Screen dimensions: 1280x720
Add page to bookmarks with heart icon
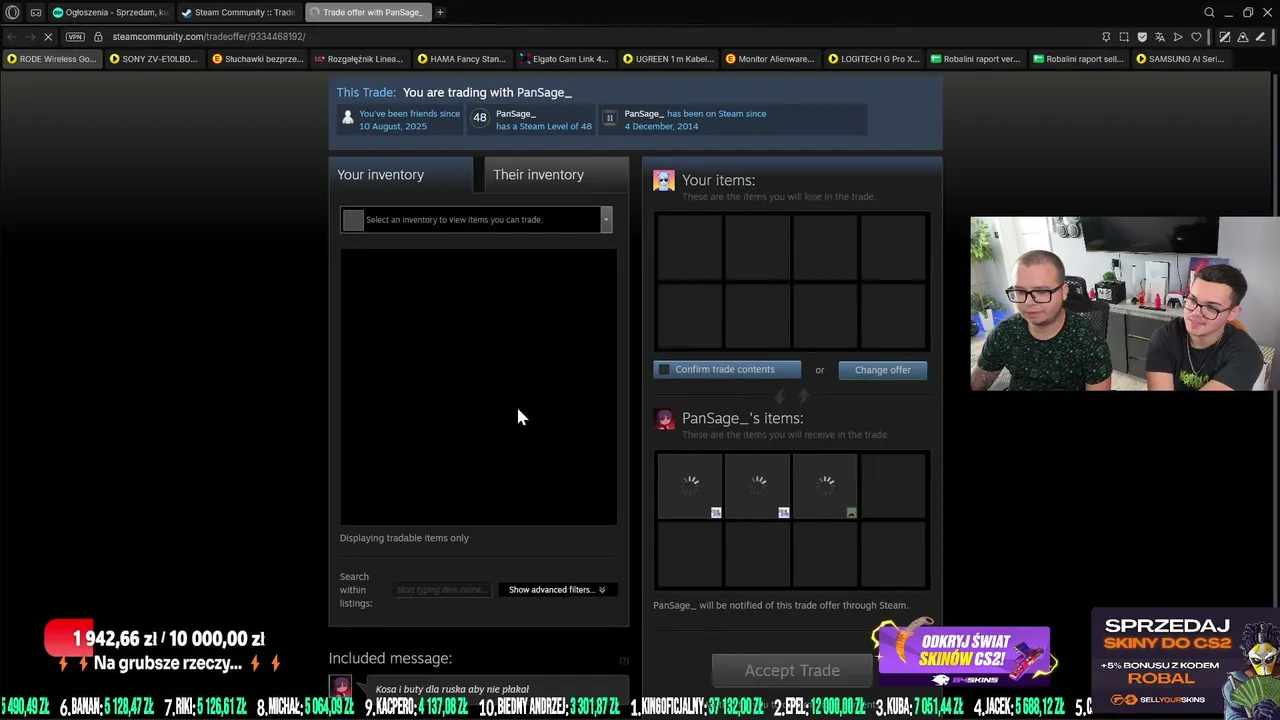coord(1196,37)
